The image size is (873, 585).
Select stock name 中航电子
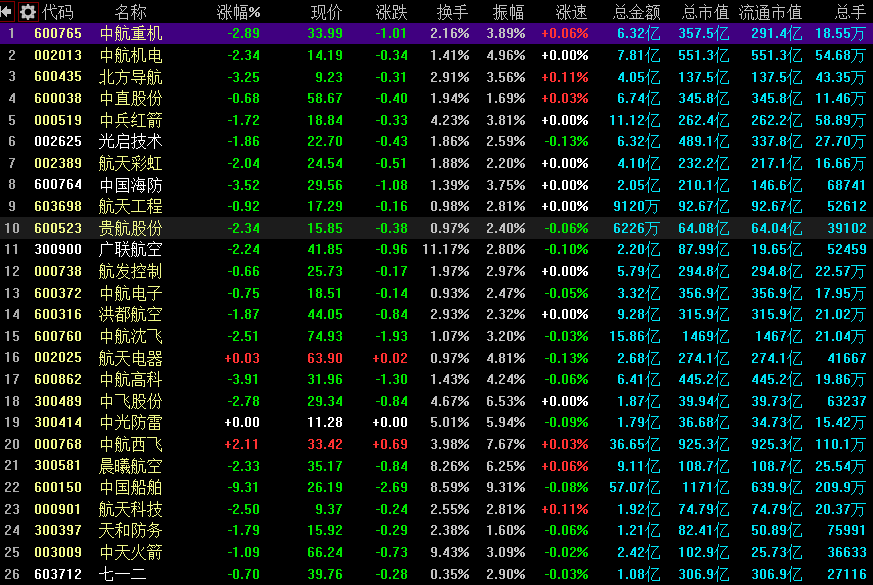tap(131, 293)
